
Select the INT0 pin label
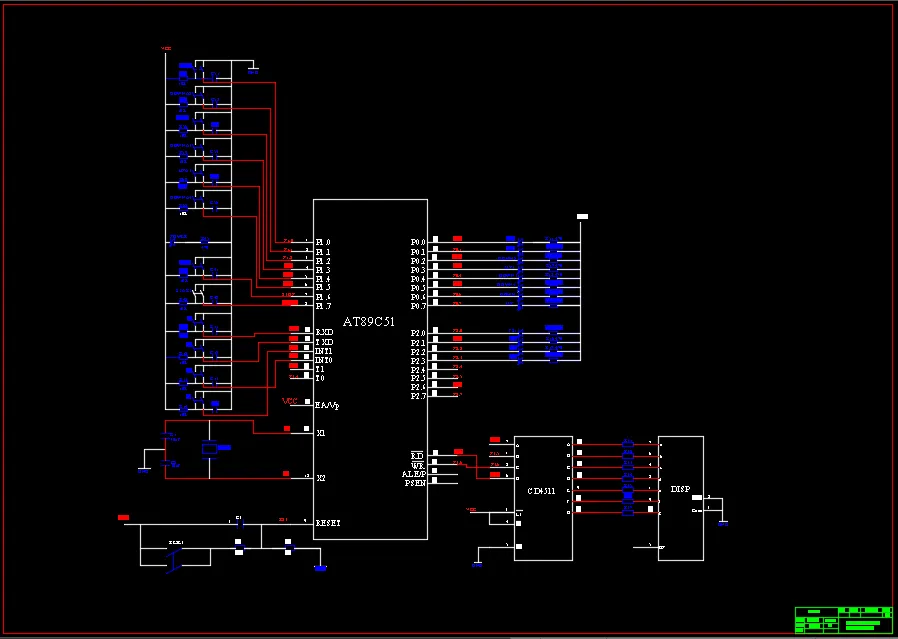click(x=324, y=360)
